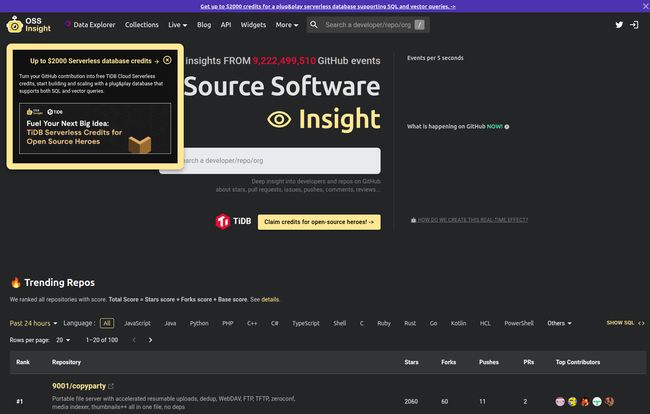Click the Forks column header
The height and width of the screenshot is (414, 650).
tap(449, 362)
